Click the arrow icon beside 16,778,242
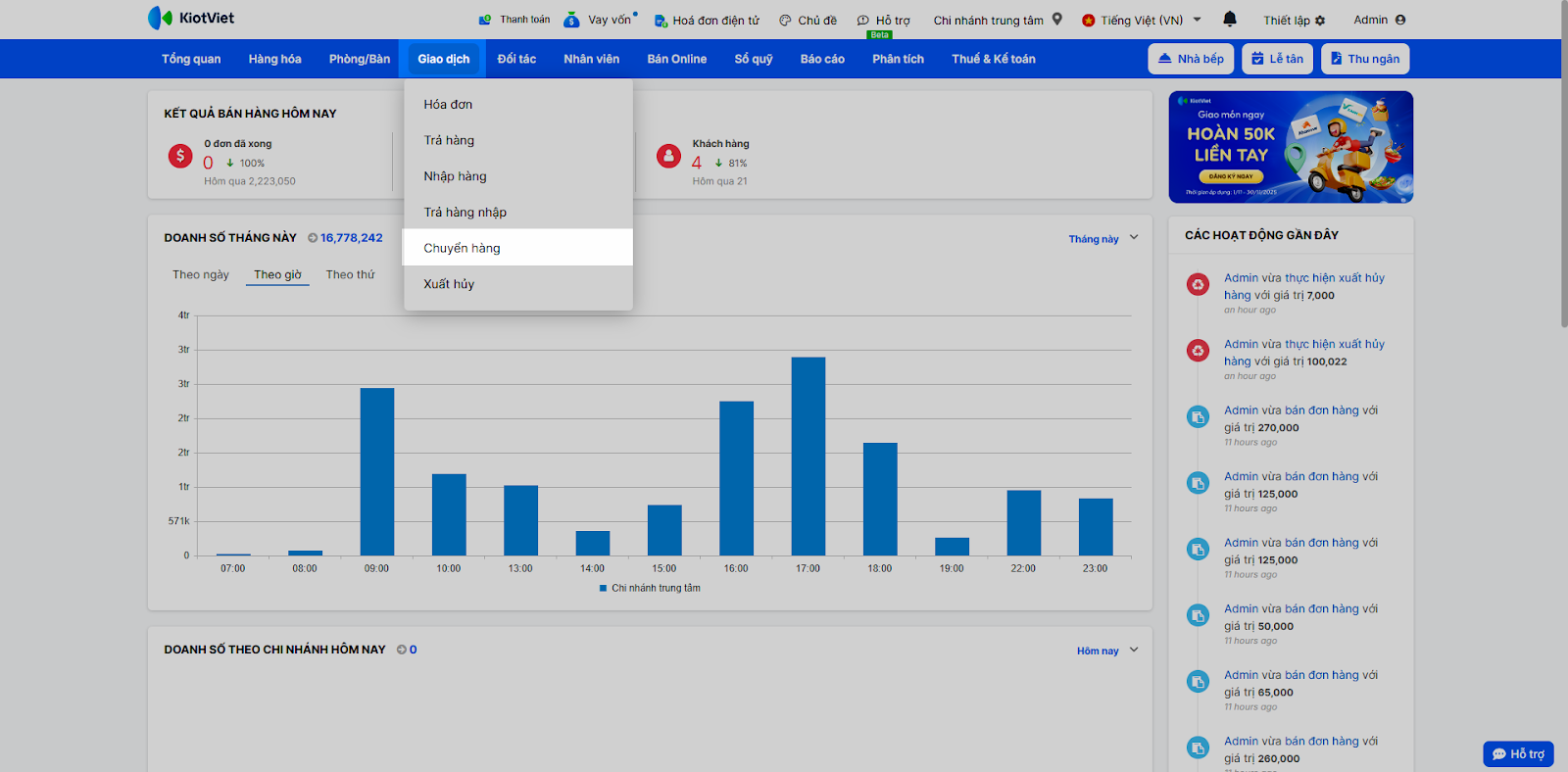The image size is (1568, 772). [x=313, y=238]
